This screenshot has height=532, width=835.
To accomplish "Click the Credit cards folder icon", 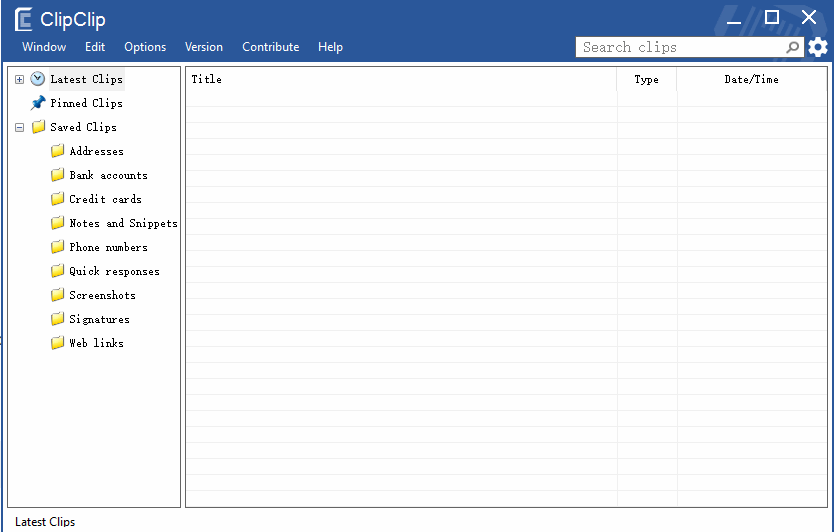I will coord(58,199).
